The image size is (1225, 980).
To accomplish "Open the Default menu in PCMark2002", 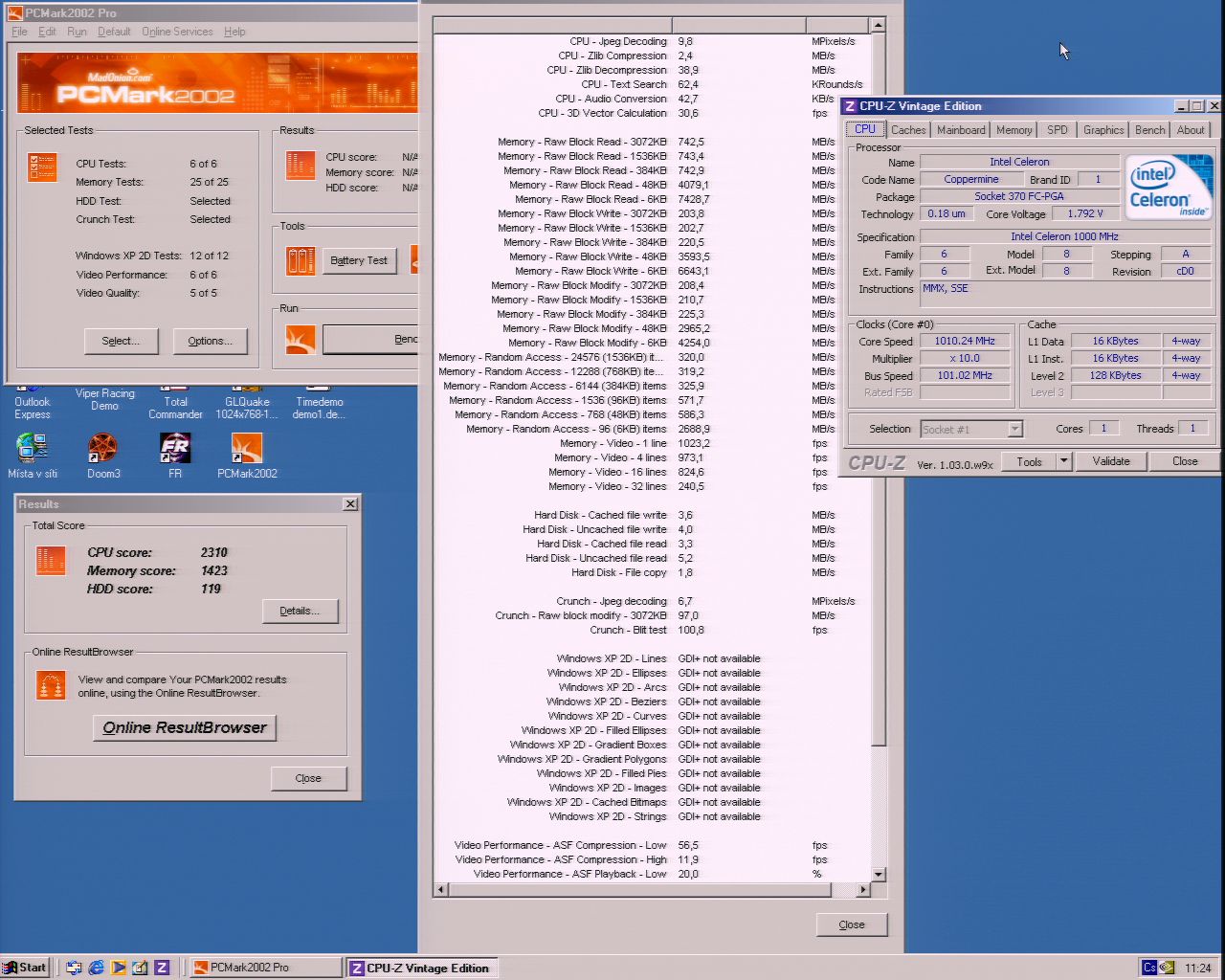I will 114,32.
